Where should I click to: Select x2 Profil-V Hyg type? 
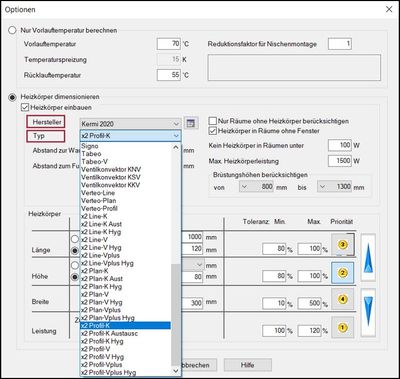click(125, 357)
